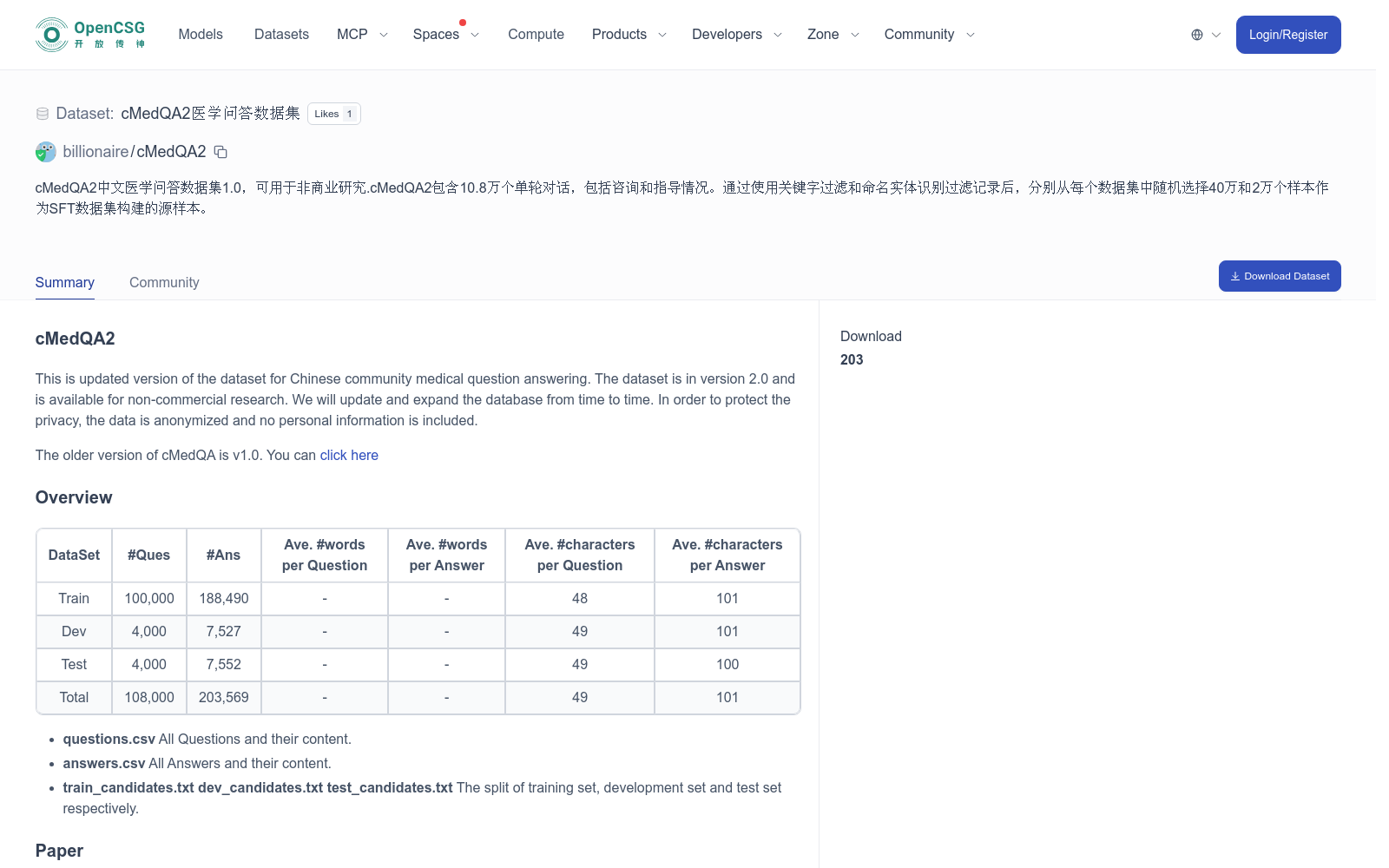
Task: Expand the Community navigation menu
Action: click(x=930, y=35)
